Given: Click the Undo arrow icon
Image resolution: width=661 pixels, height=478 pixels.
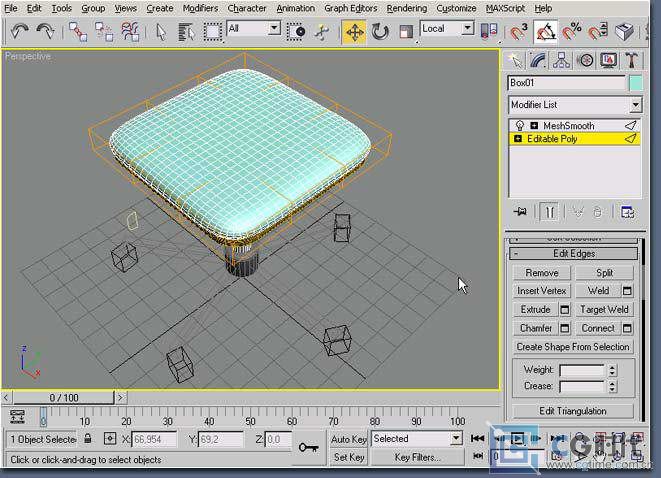Looking at the screenshot, I should coord(19,31).
